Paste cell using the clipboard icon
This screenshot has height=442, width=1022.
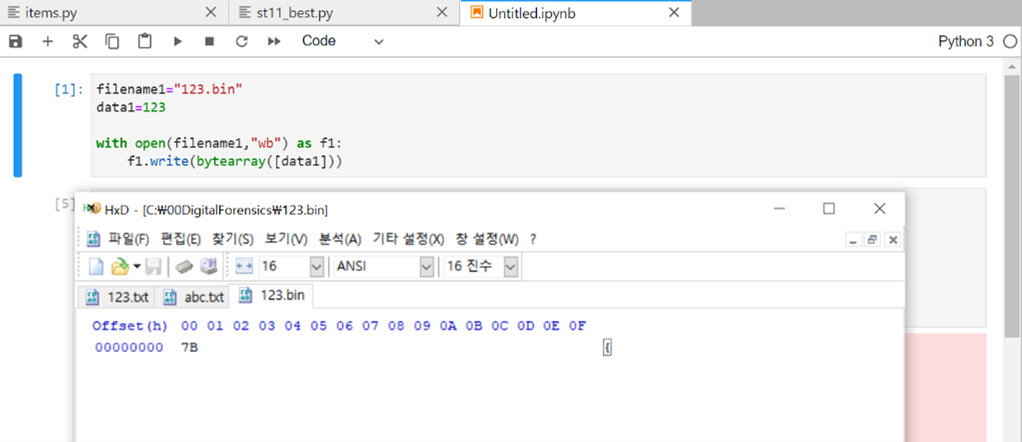[145, 42]
